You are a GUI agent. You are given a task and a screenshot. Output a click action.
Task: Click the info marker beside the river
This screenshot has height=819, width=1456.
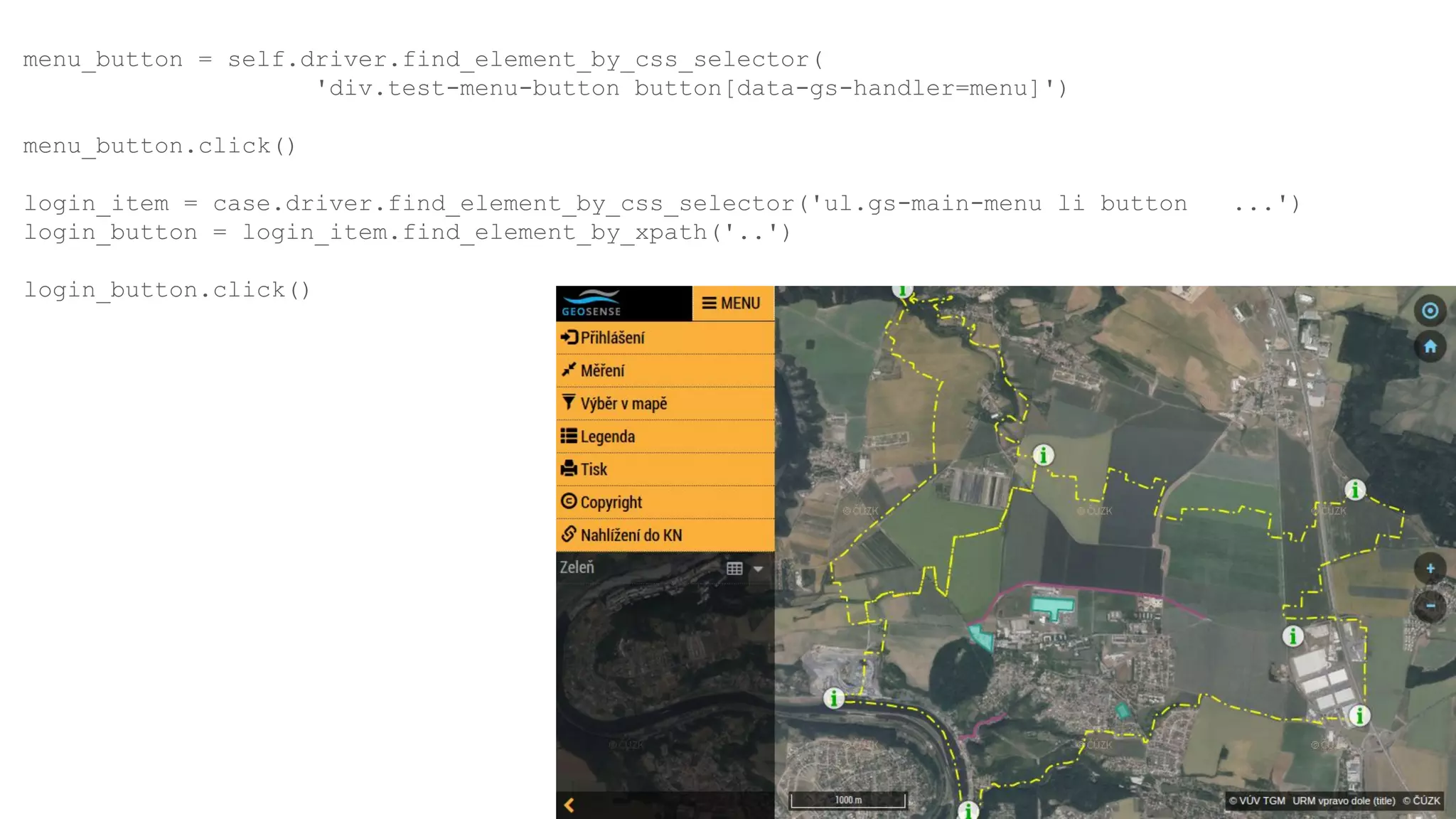(x=834, y=699)
